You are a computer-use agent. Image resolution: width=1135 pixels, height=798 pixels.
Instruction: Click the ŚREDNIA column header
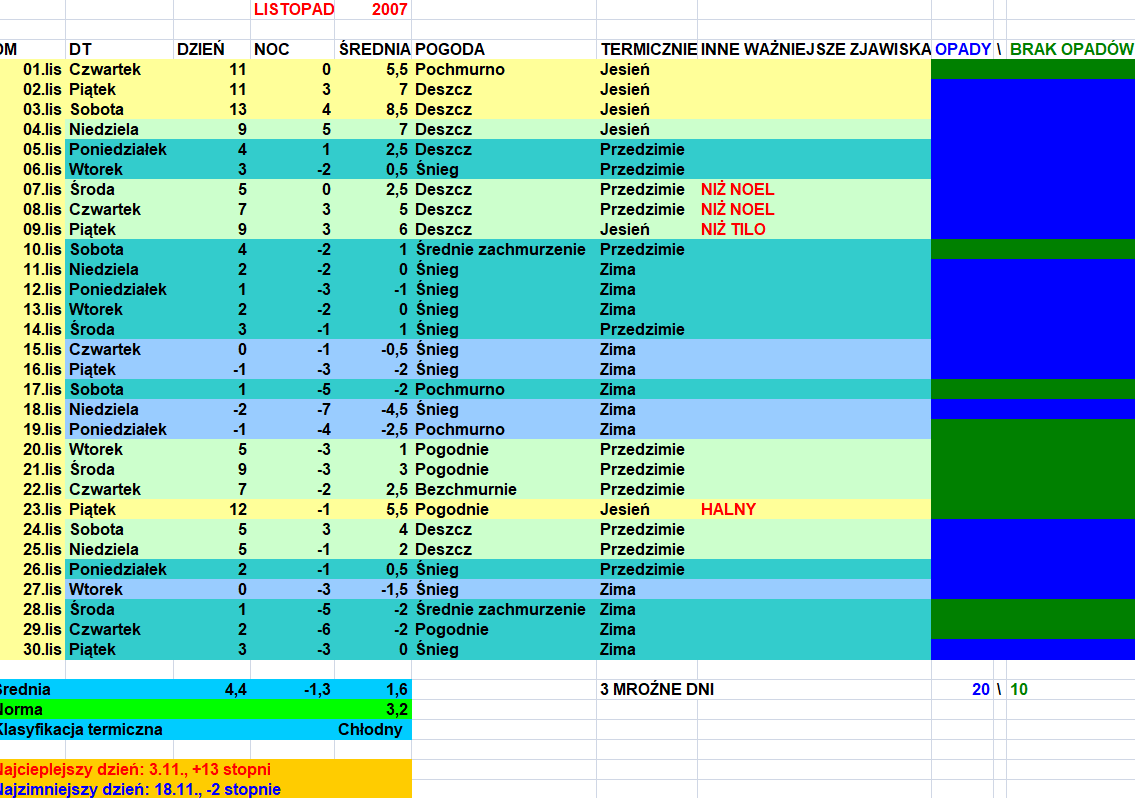373,49
